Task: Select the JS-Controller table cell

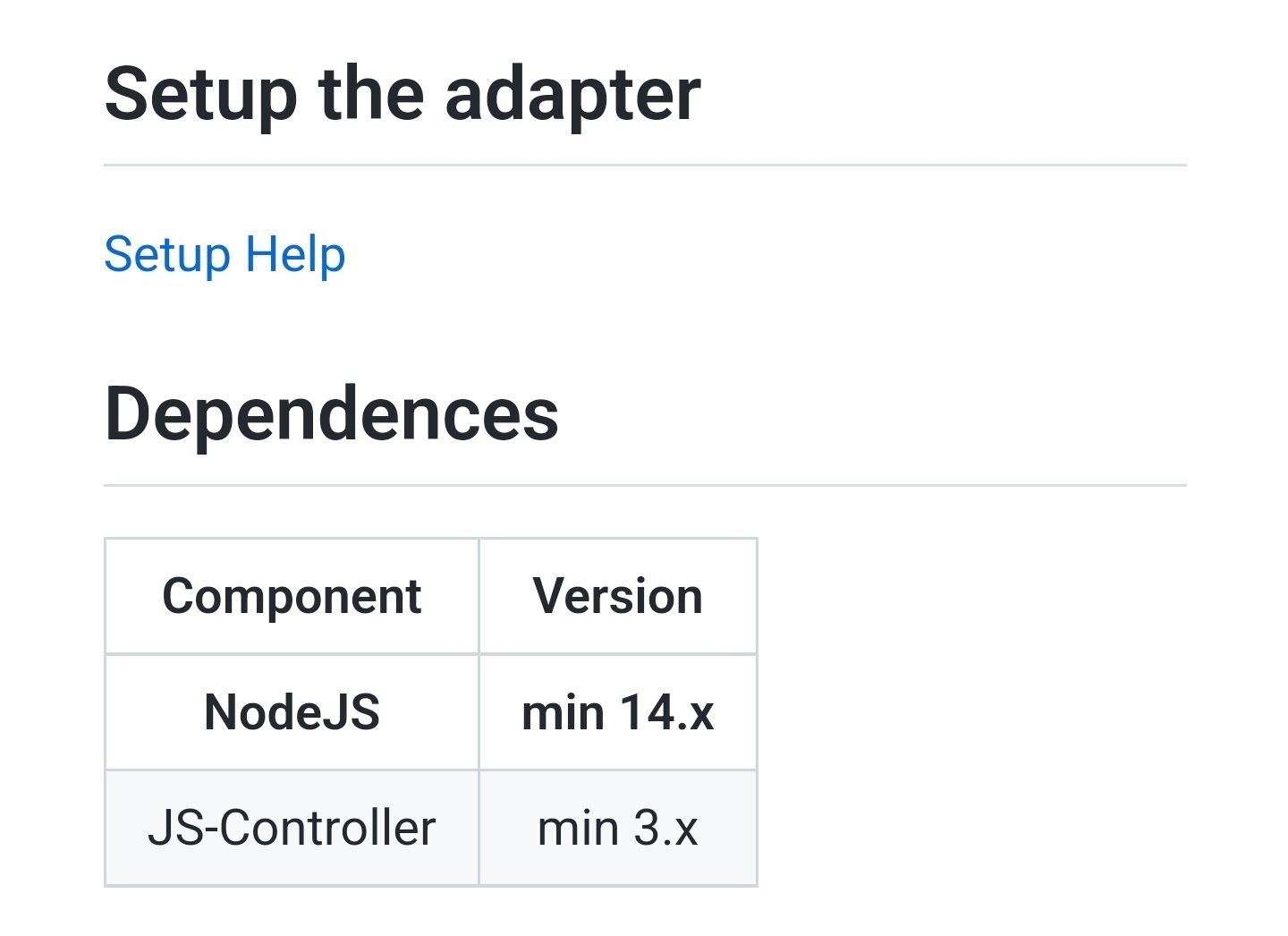Action: coord(292,828)
